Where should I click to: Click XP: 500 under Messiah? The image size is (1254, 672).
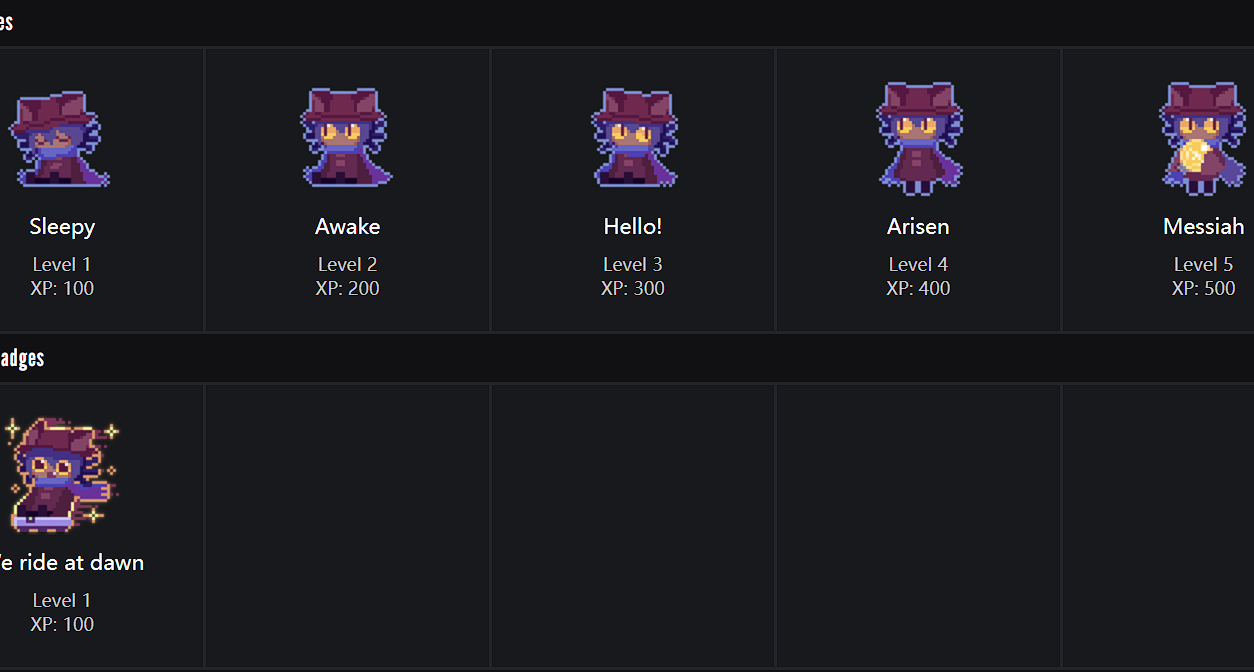coord(1204,289)
